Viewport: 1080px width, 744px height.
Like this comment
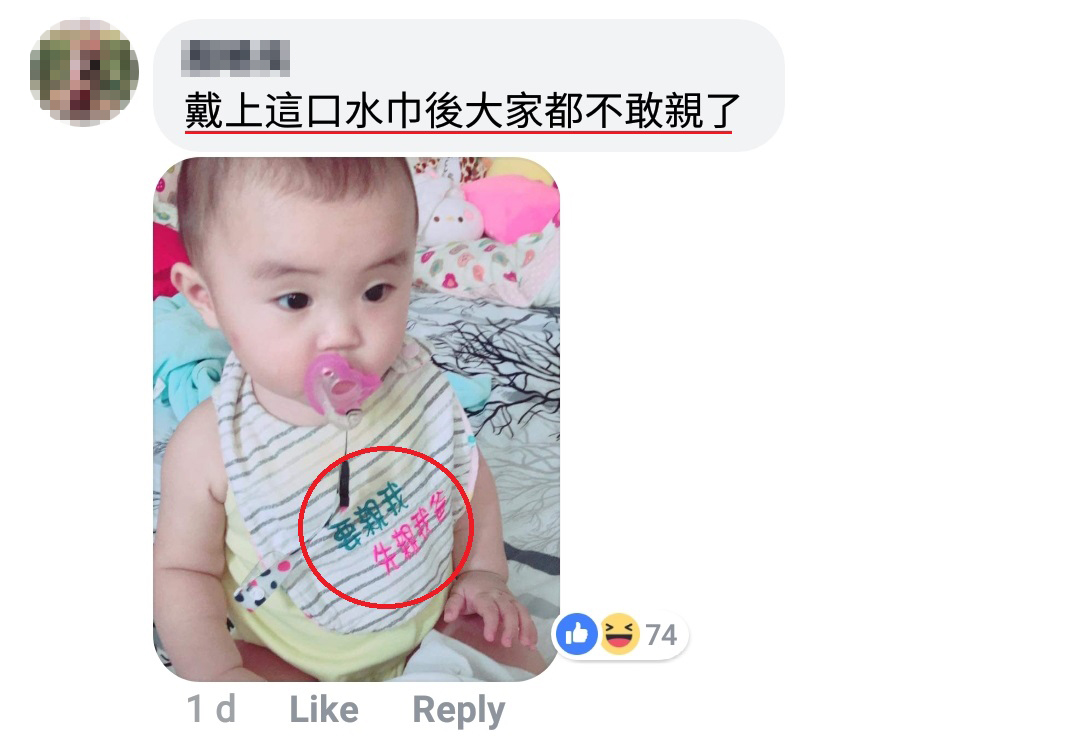tap(324, 710)
